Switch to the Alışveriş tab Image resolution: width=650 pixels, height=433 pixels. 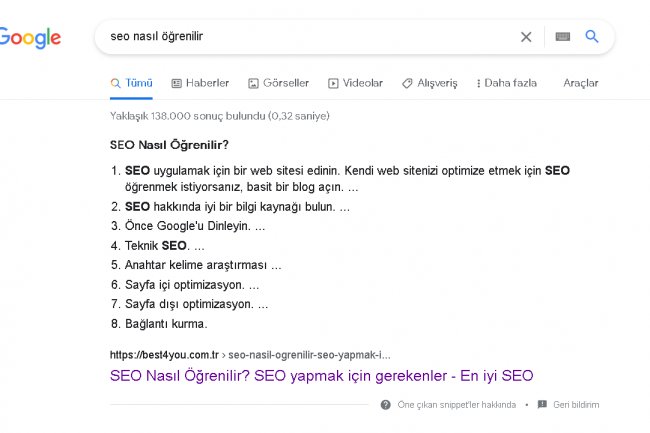point(429,83)
